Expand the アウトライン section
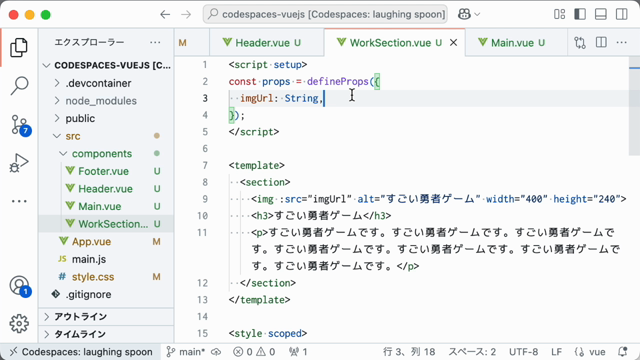The image size is (640, 360). [106, 316]
